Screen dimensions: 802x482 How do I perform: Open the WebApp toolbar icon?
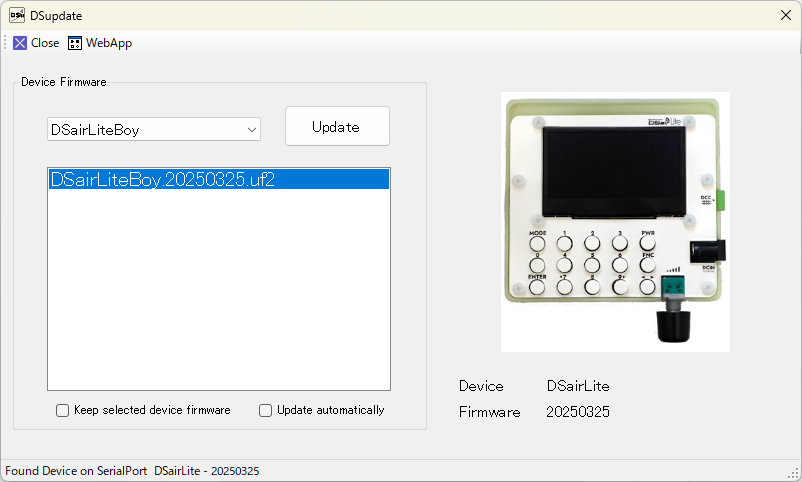tap(75, 43)
